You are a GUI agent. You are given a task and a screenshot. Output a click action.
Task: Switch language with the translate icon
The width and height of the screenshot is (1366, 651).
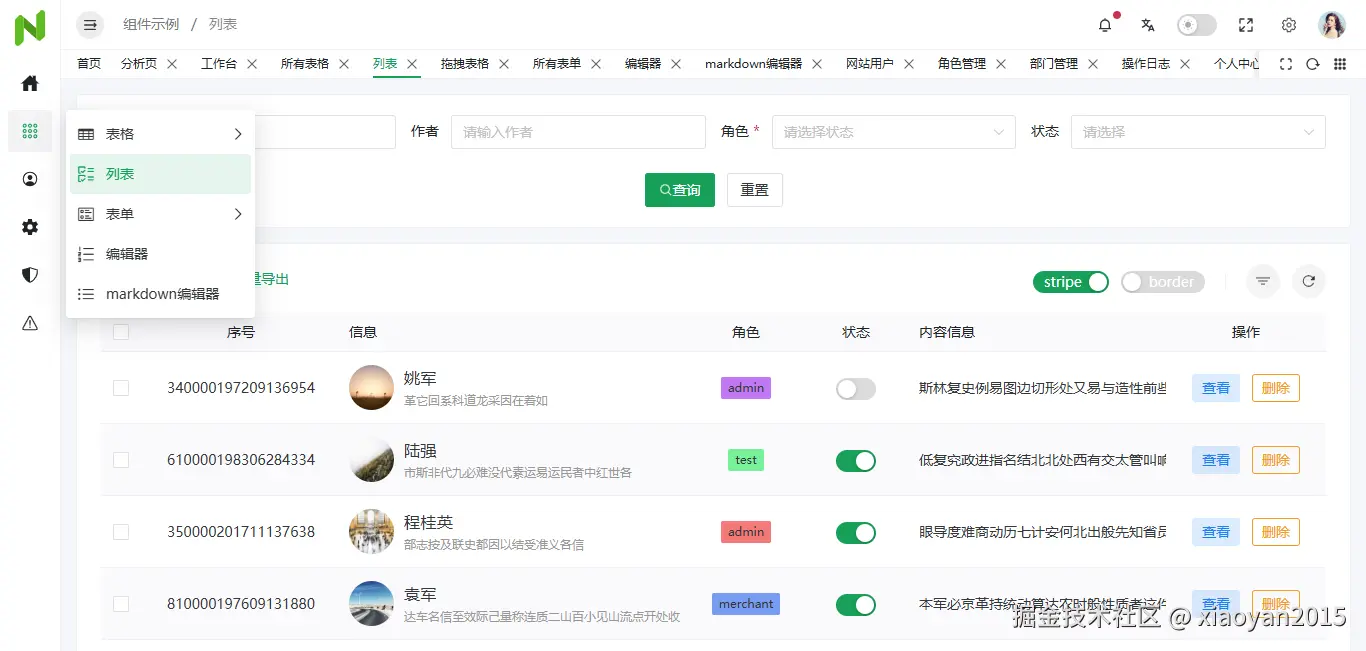1148,25
